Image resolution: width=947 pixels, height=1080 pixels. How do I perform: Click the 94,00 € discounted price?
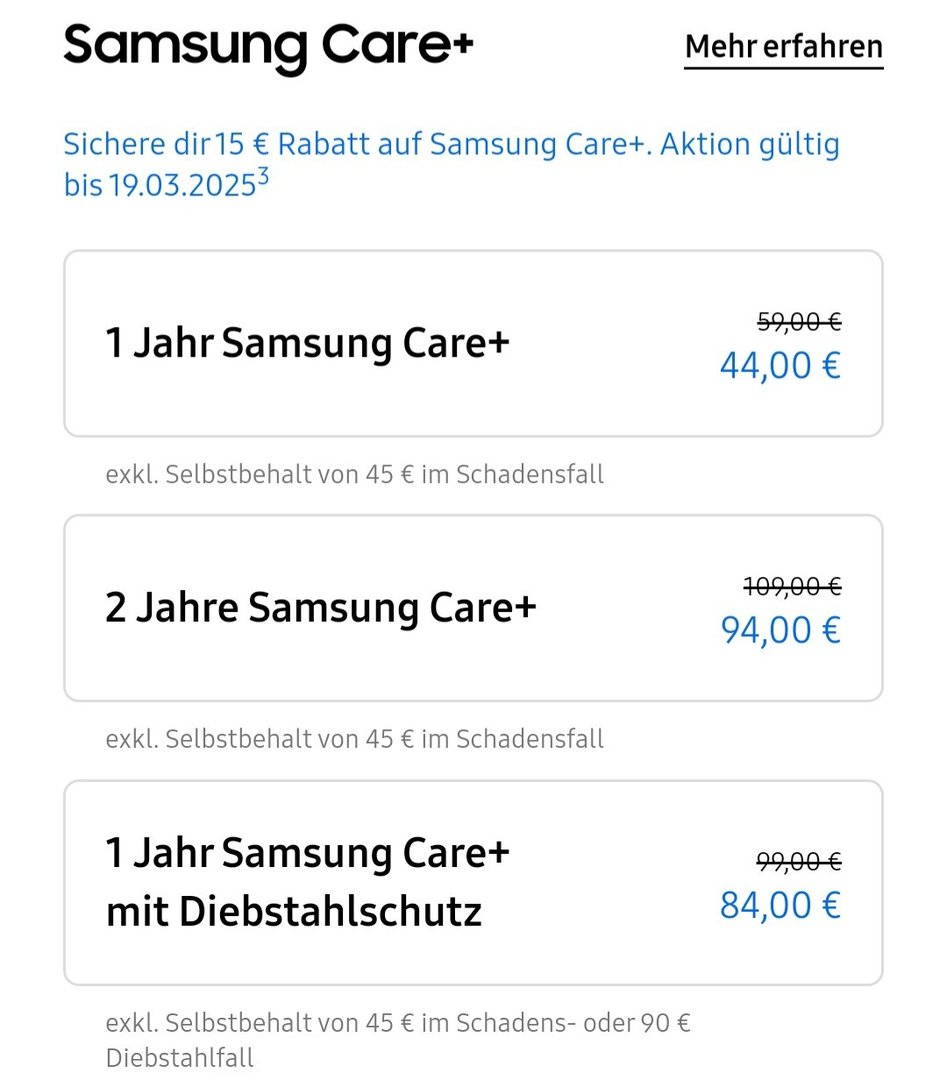780,630
